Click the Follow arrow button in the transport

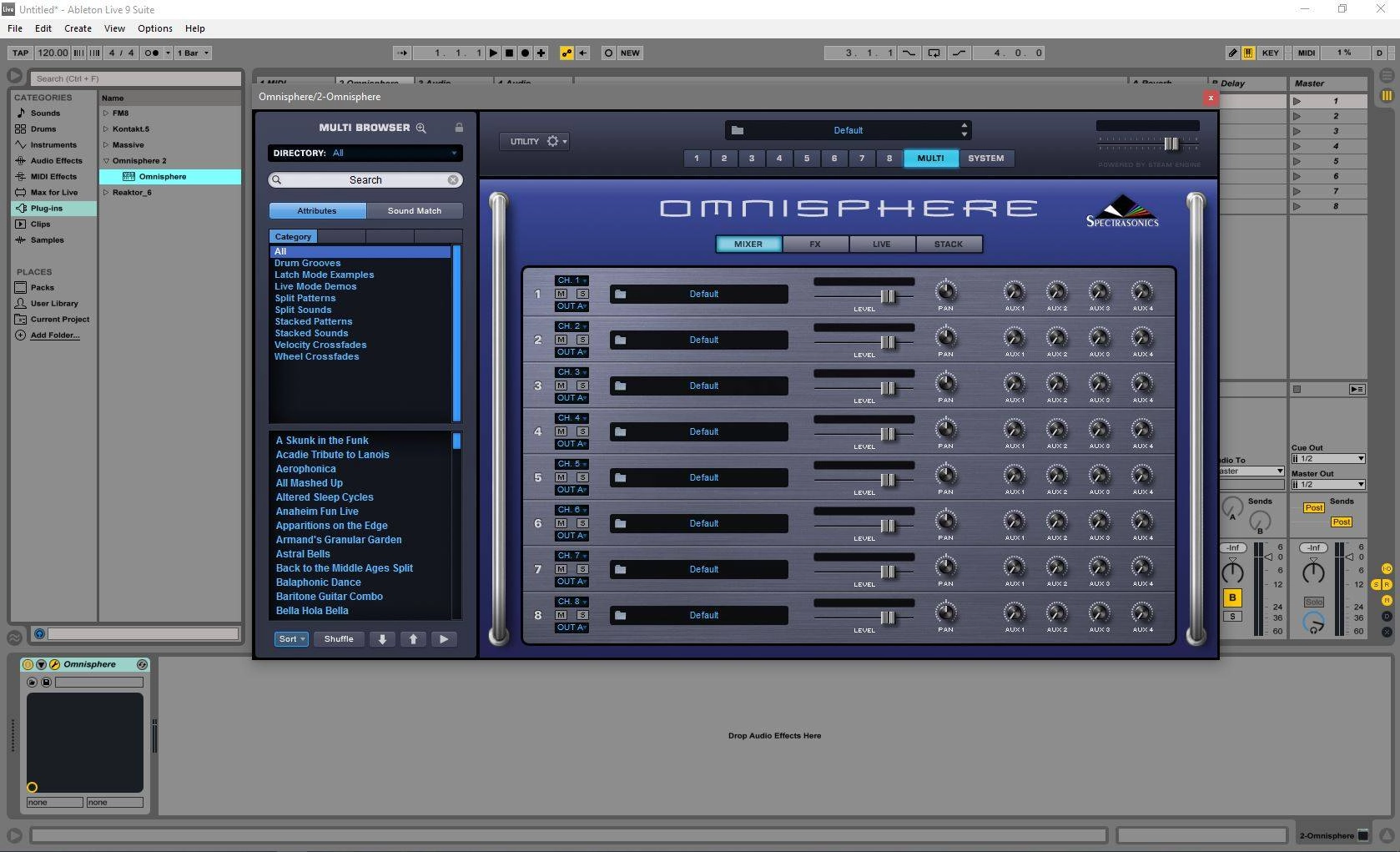click(402, 53)
